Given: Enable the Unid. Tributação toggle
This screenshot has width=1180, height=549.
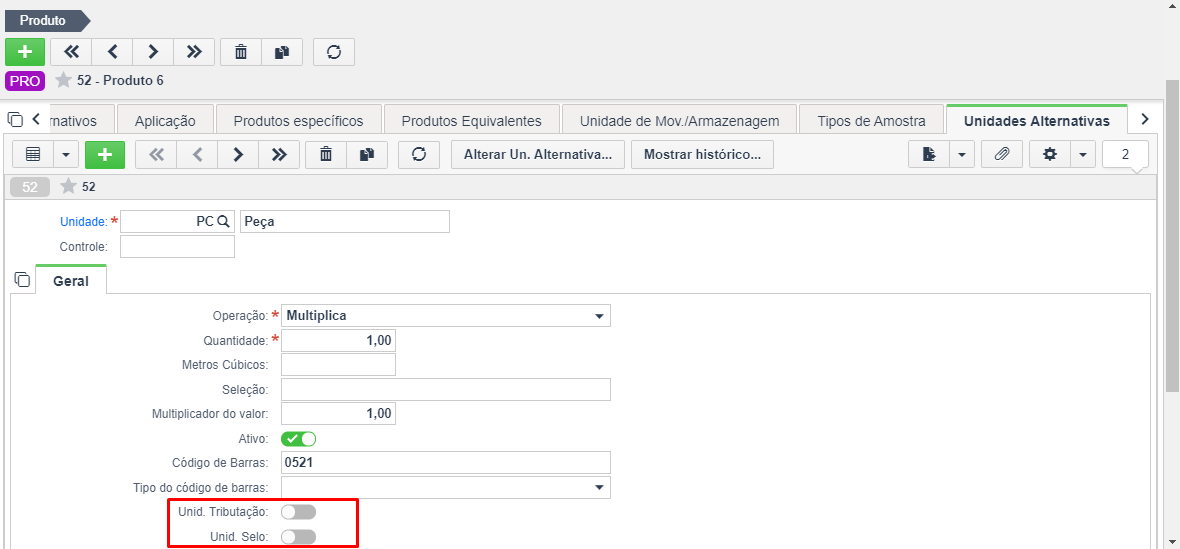Looking at the screenshot, I should tap(298, 512).
